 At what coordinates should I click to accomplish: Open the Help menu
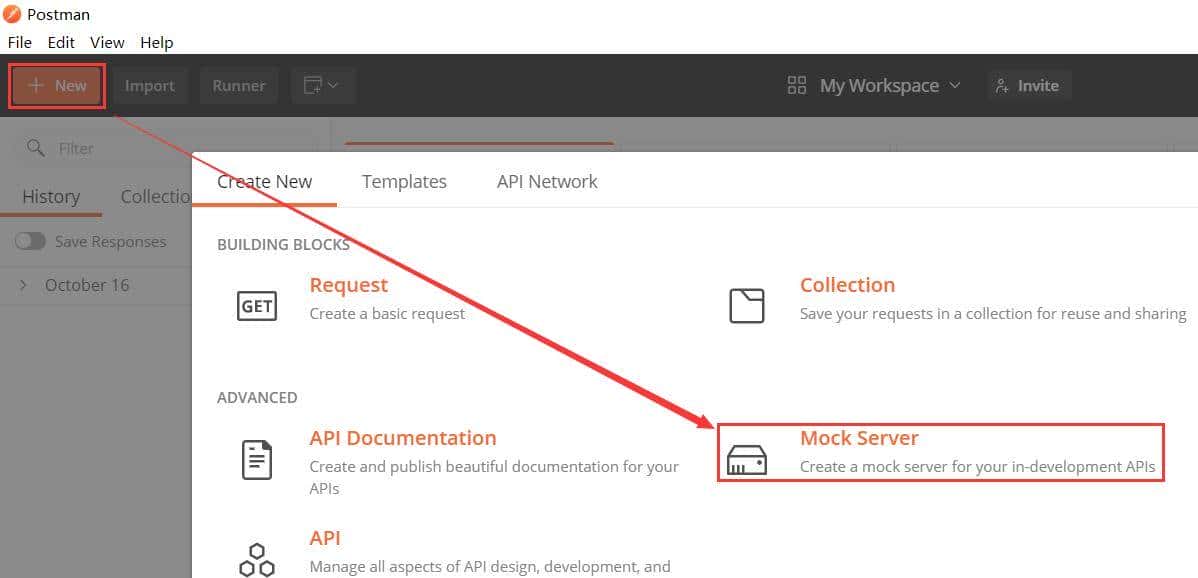point(157,43)
